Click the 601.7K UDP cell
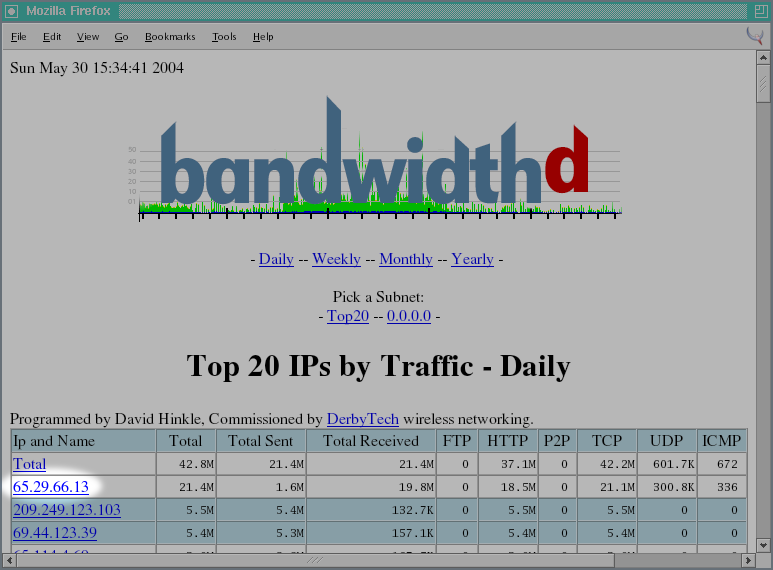The image size is (773, 570). coord(667,464)
